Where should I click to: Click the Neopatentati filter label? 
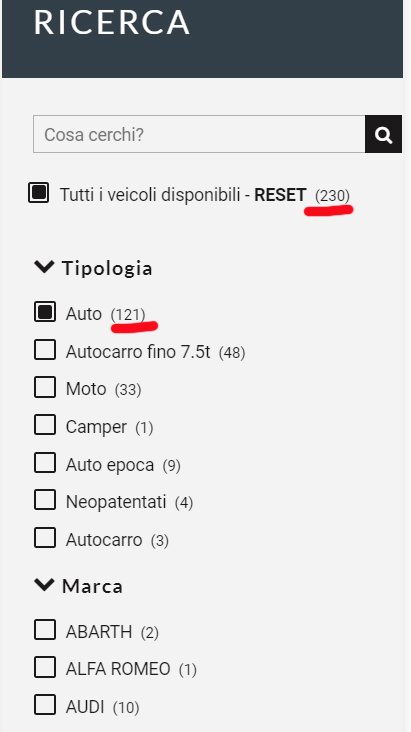pos(116,502)
